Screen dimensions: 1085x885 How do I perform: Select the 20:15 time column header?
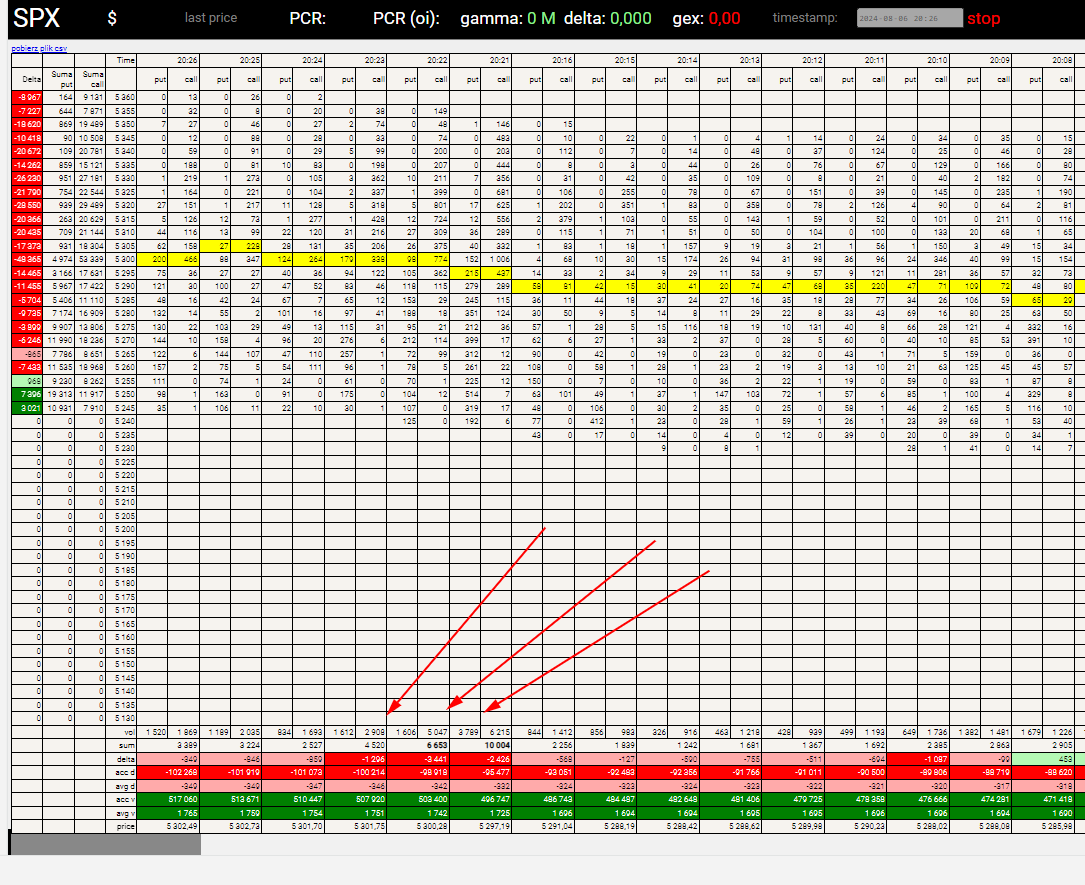(x=605, y=60)
